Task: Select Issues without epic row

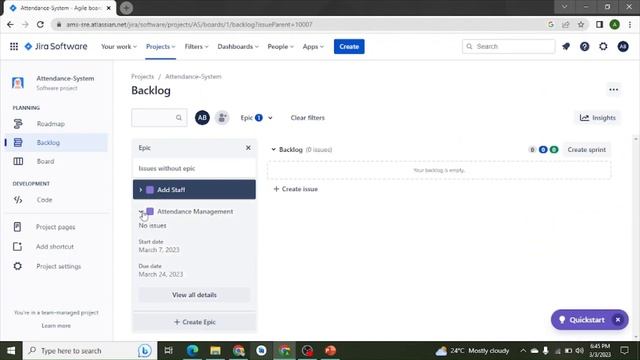Action: [x=194, y=168]
